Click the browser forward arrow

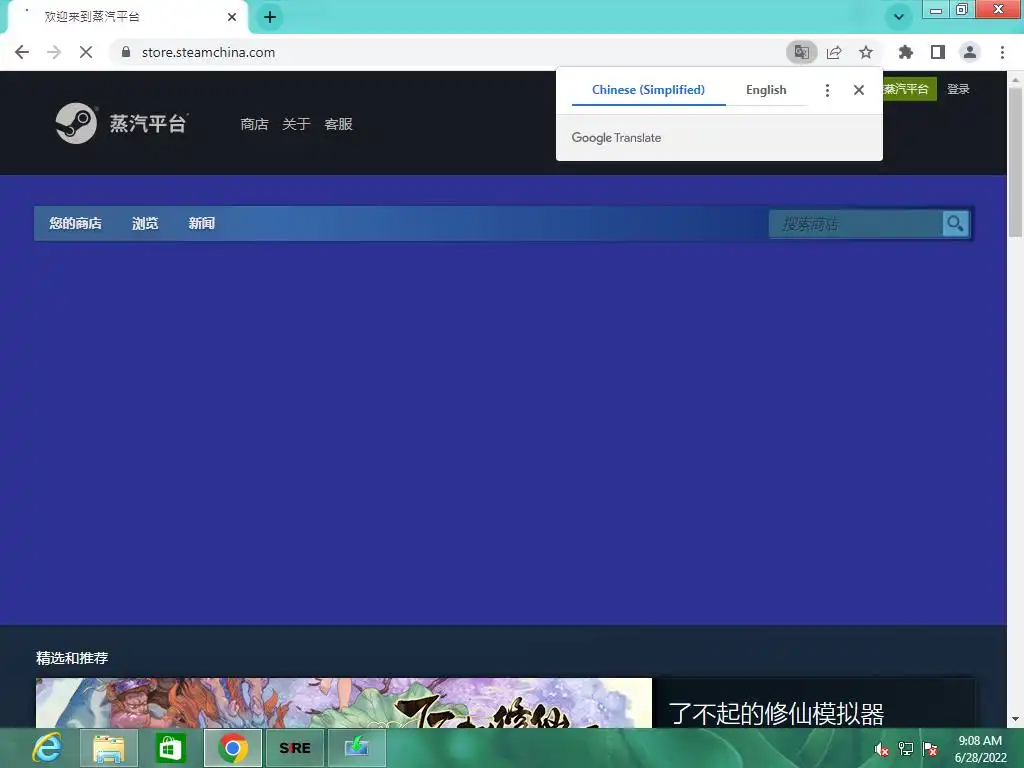click(x=54, y=52)
